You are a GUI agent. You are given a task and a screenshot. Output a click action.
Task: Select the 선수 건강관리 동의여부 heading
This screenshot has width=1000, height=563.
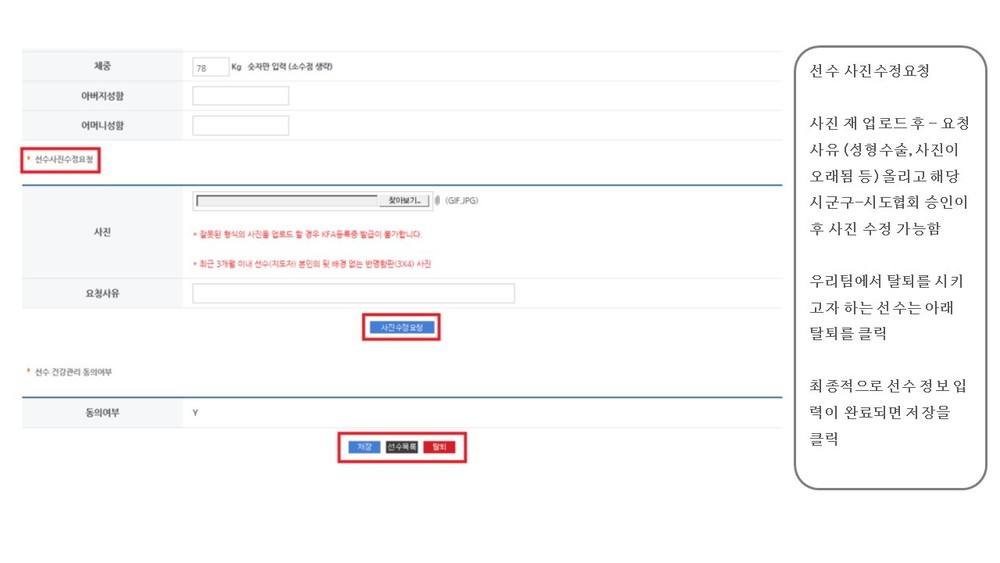(x=73, y=372)
